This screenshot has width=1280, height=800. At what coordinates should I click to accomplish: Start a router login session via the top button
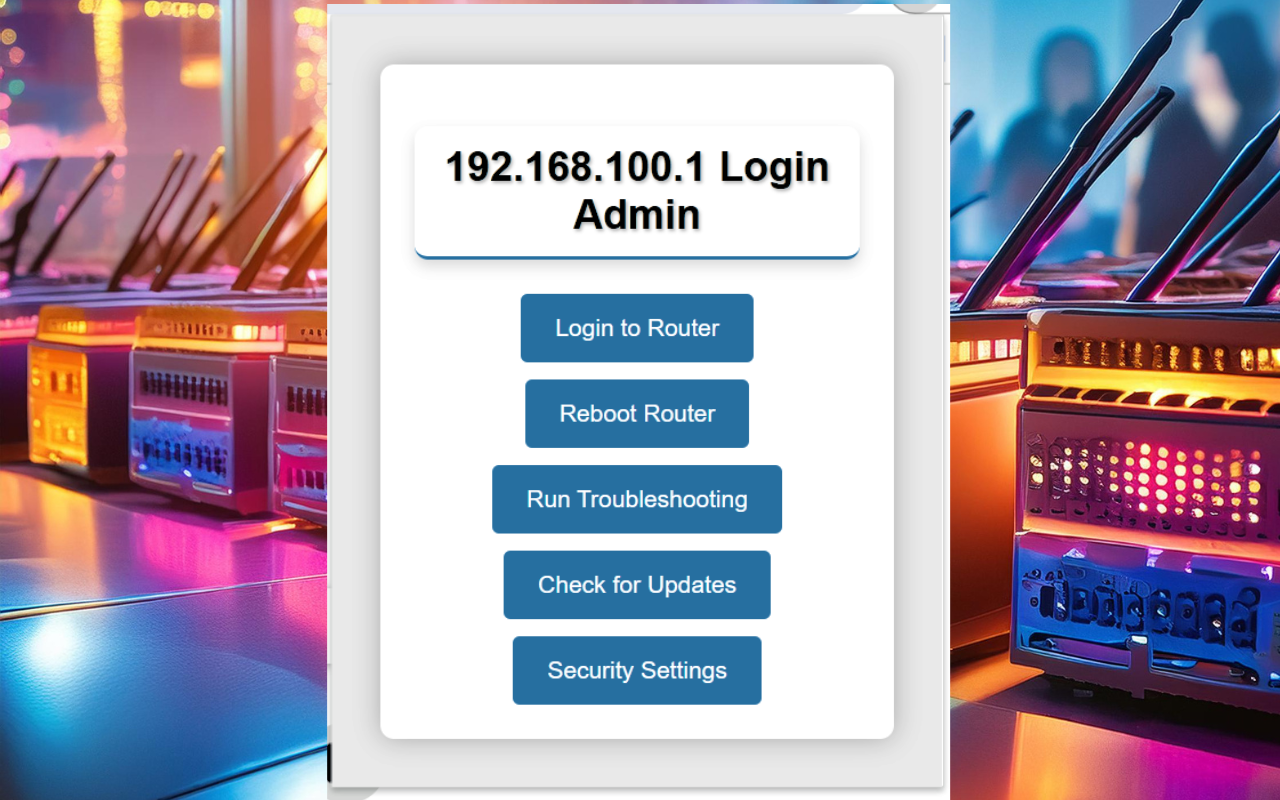coord(636,328)
